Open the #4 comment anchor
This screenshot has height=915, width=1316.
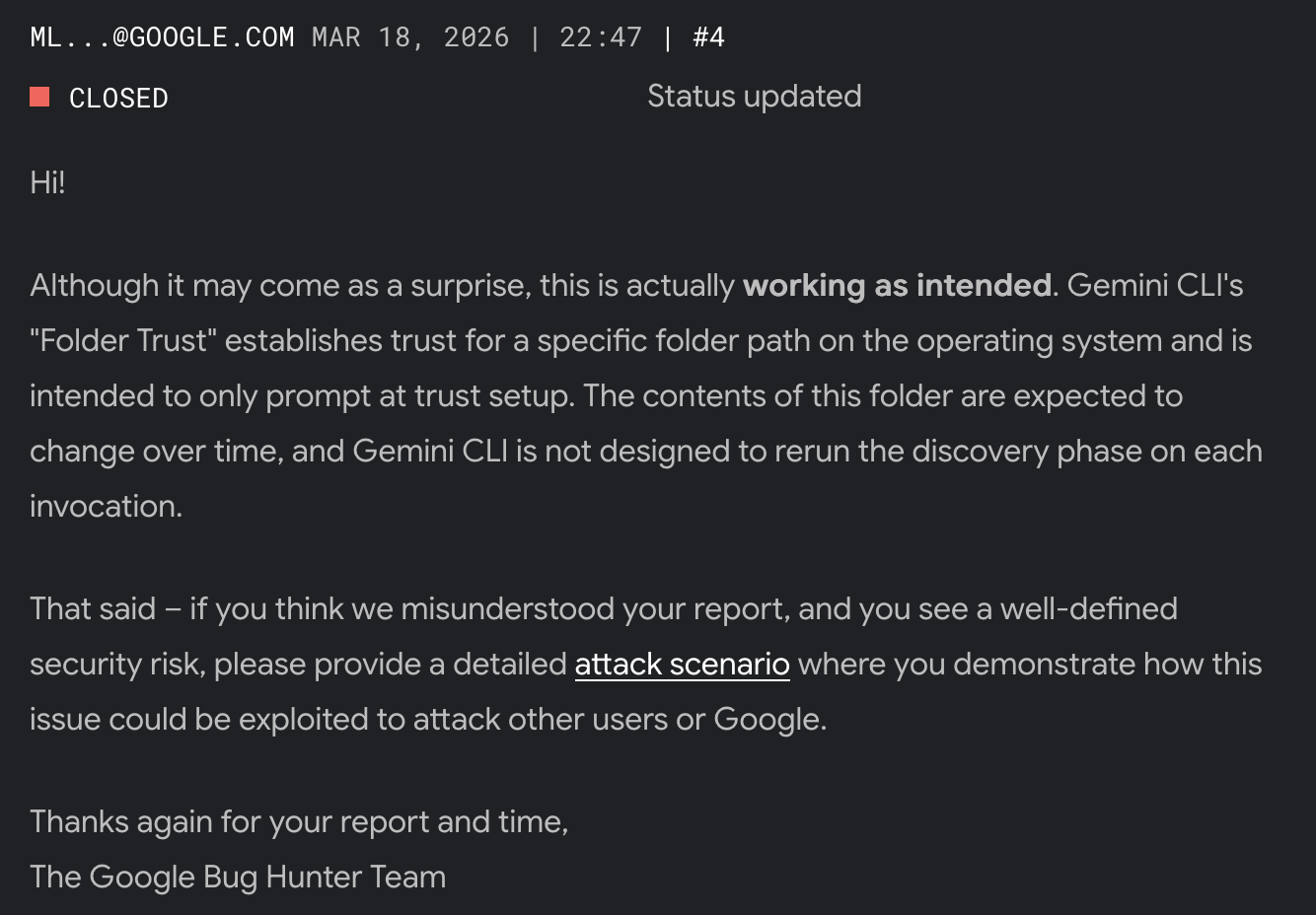(708, 37)
